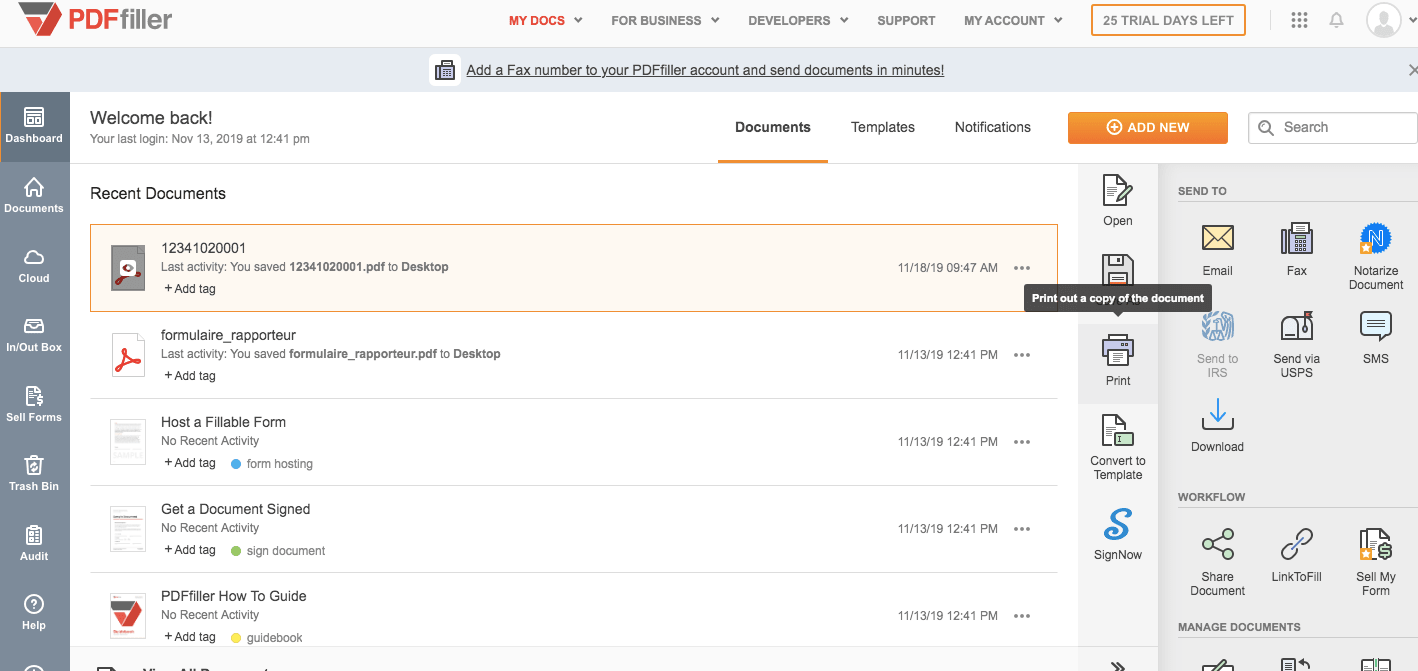Download the selected document
The width and height of the screenshot is (1418, 671).
[x=1217, y=415]
